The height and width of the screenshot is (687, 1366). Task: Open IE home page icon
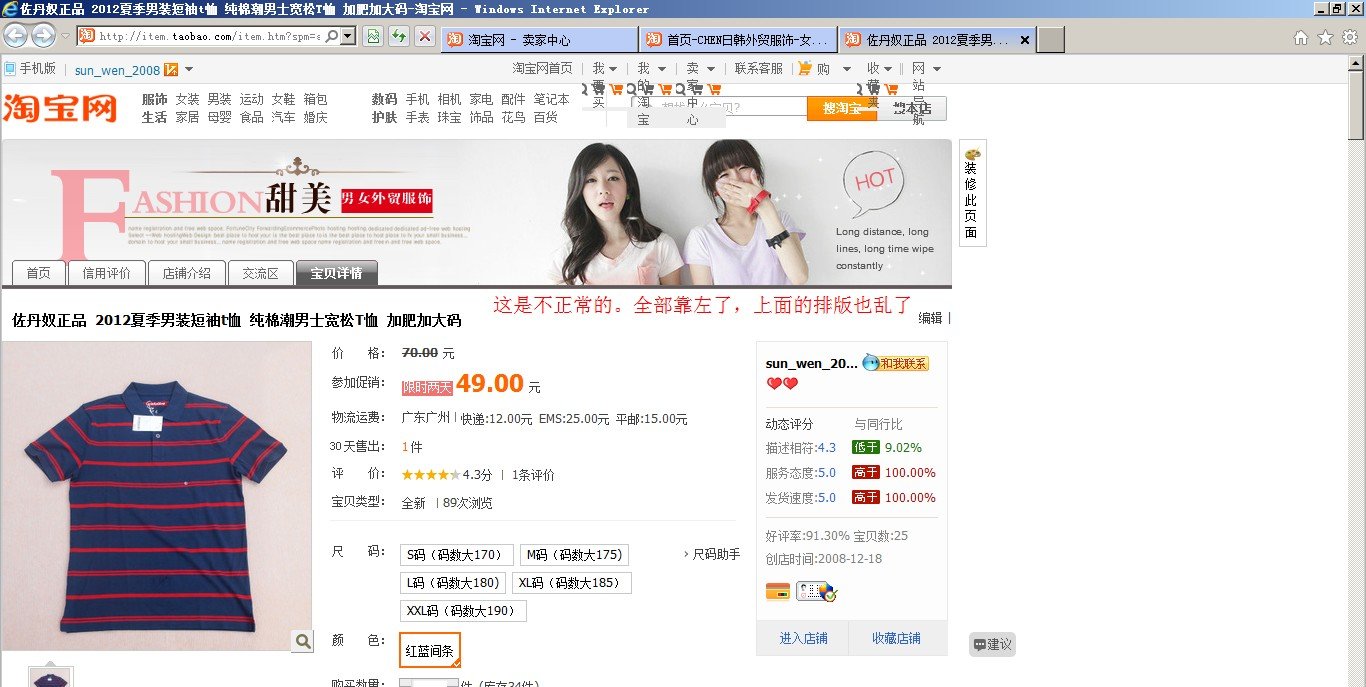(1301, 38)
